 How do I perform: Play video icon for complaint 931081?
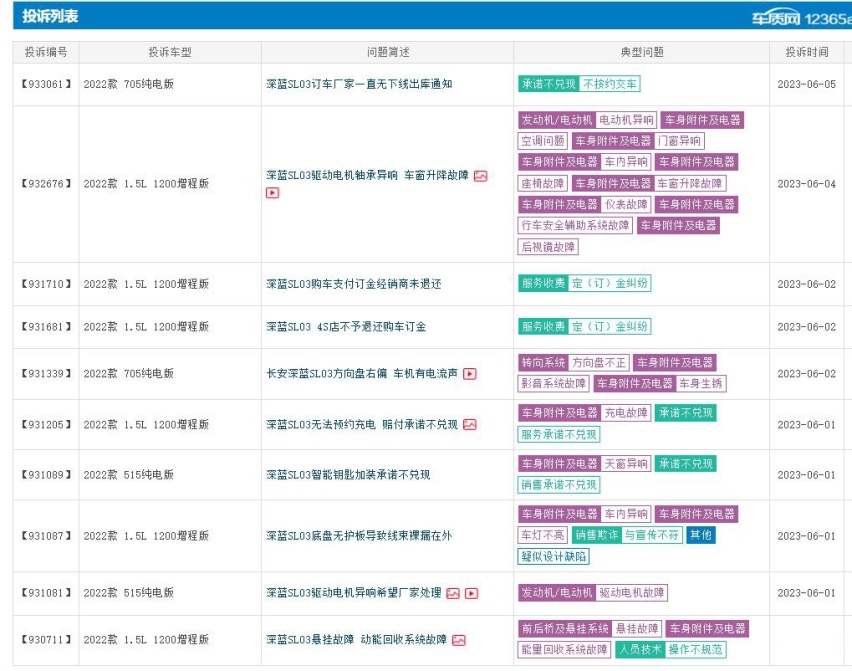tap(472, 593)
